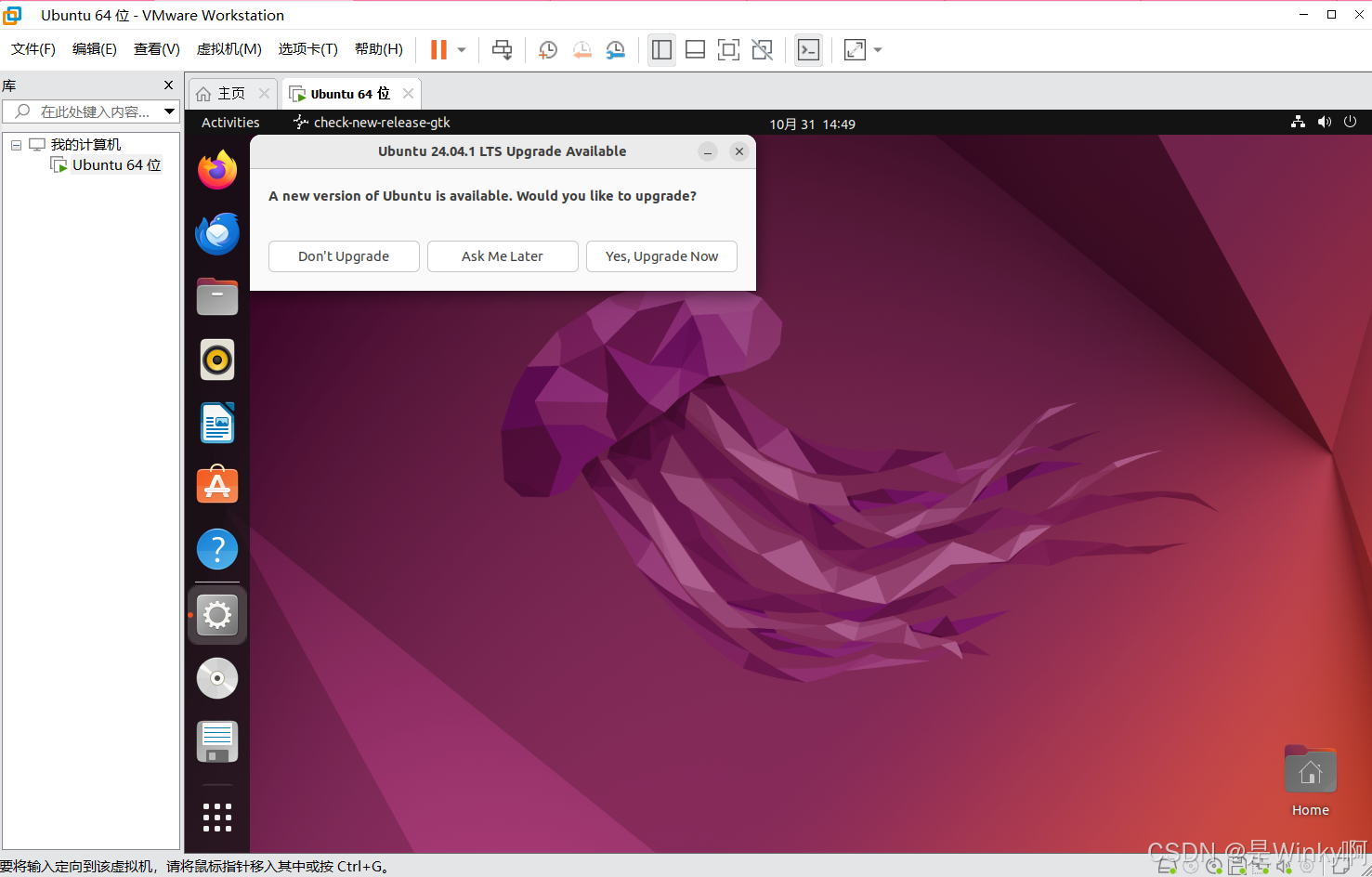
Task: Open the 文件(F) menu
Action: (33, 49)
